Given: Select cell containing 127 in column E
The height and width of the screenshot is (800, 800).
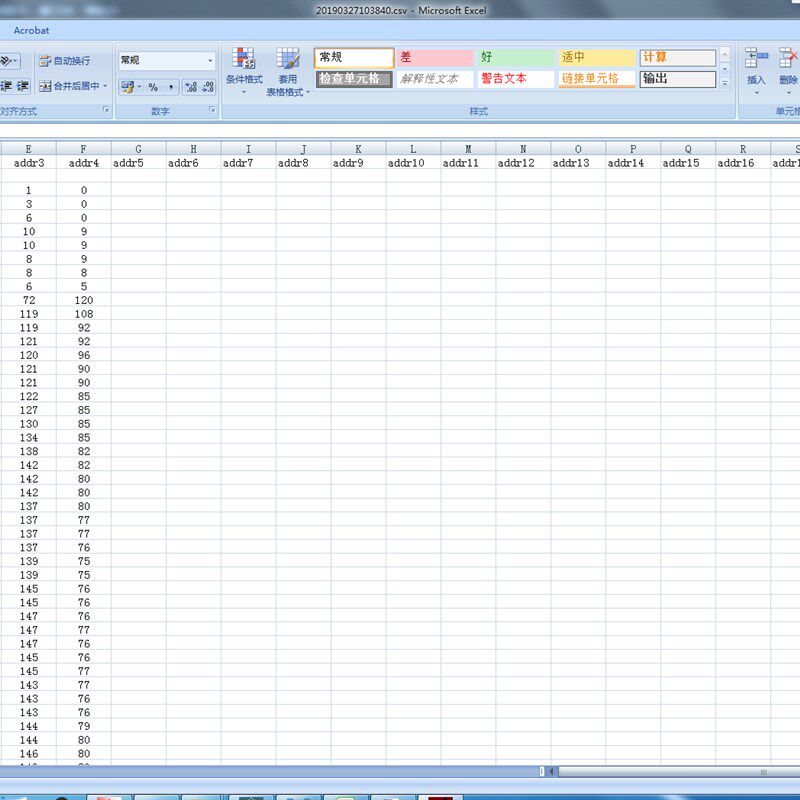Looking at the screenshot, I should click(29, 410).
